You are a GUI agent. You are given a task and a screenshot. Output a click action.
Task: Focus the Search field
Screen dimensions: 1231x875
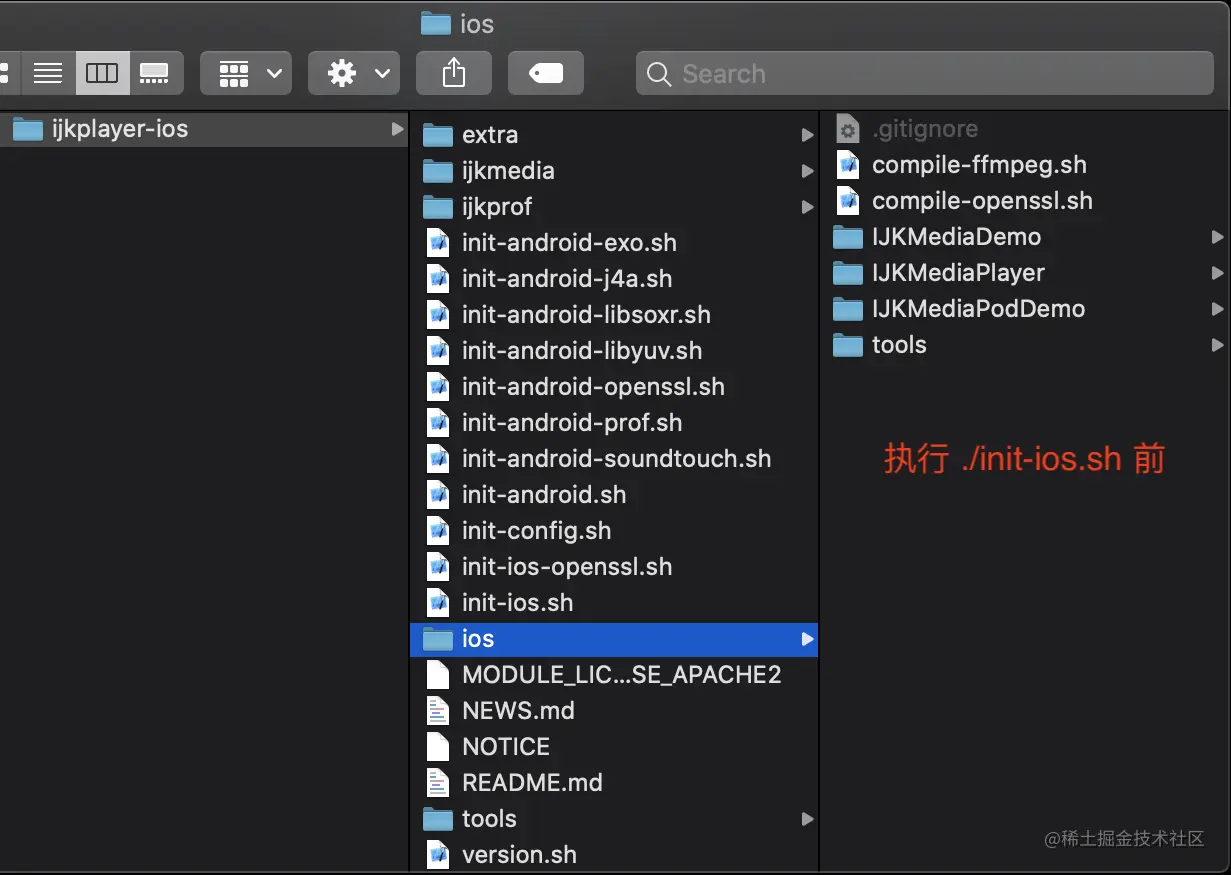(925, 73)
